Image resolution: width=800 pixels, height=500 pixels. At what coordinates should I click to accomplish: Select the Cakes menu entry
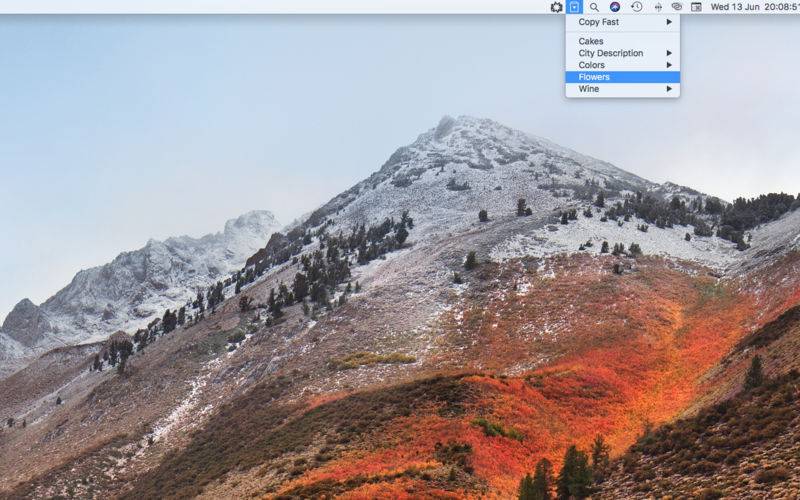click(622, 41)
